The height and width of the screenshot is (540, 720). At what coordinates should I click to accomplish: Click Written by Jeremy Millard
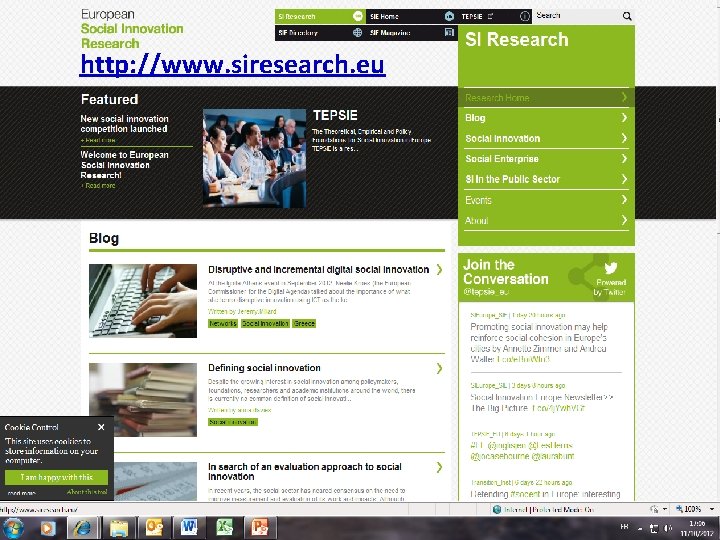coord(242,311)
